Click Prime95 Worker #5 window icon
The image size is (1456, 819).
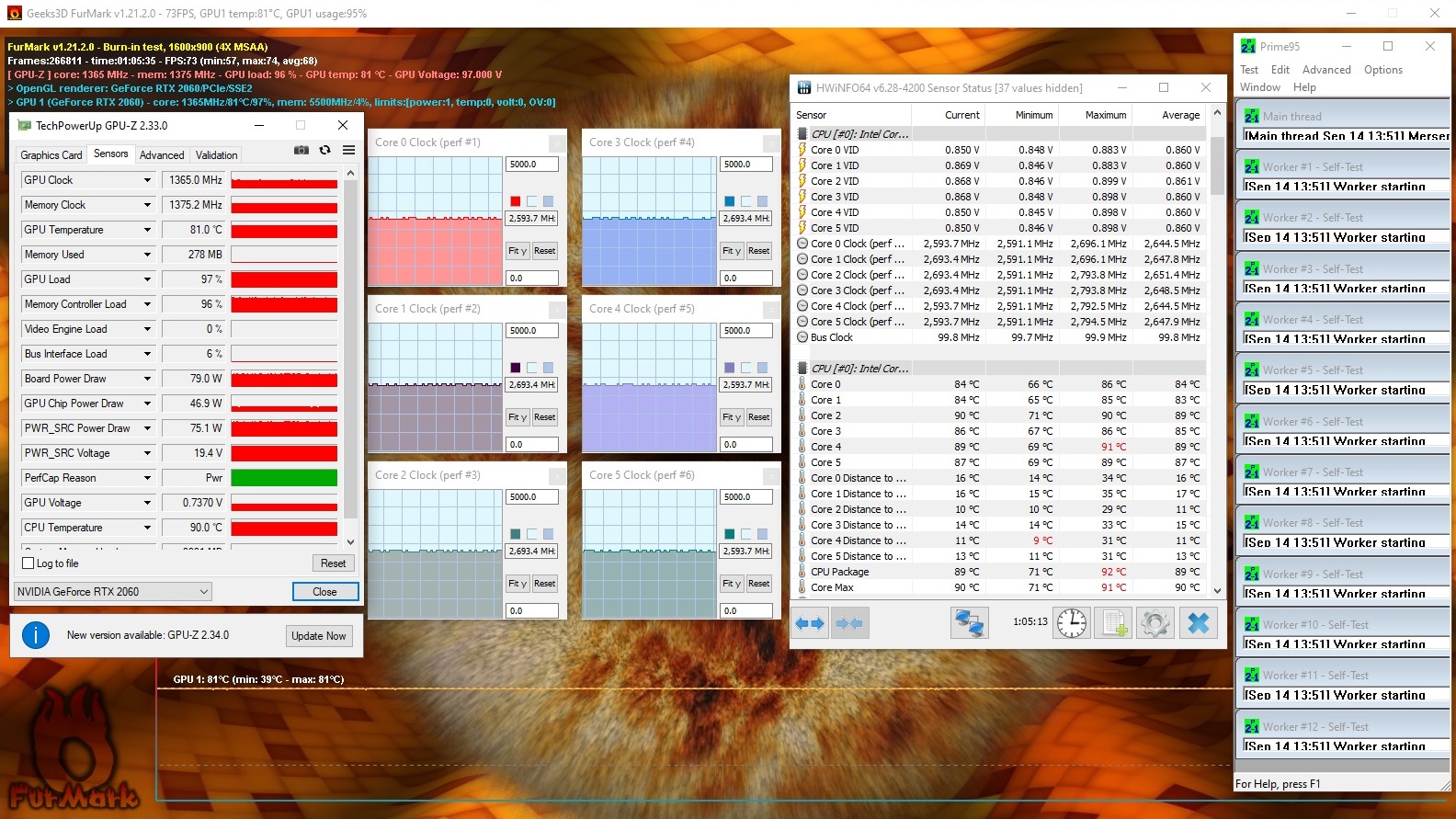(1251, 370)
